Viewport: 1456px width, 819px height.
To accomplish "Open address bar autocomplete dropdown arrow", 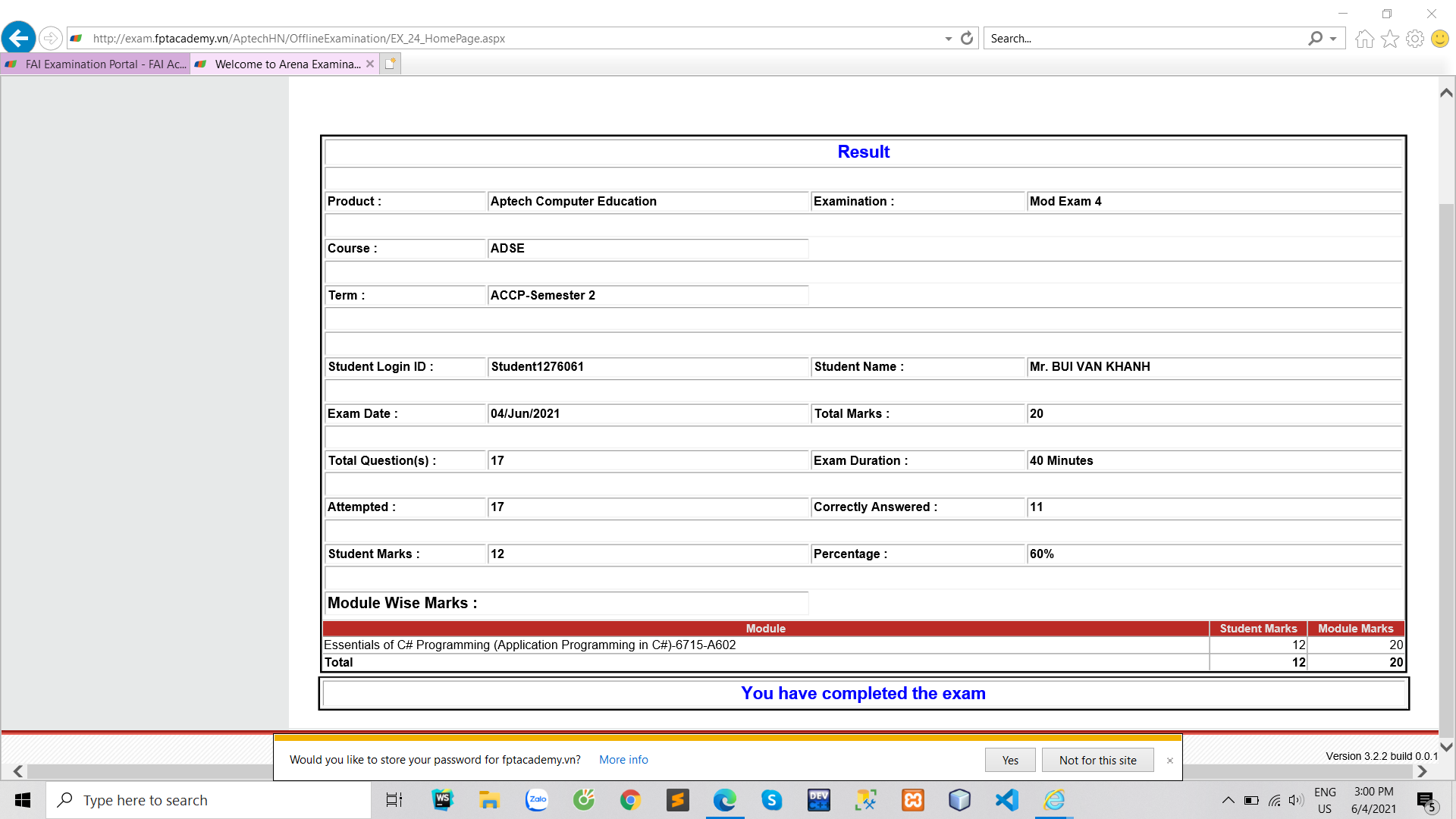I will tap(948, 39).
